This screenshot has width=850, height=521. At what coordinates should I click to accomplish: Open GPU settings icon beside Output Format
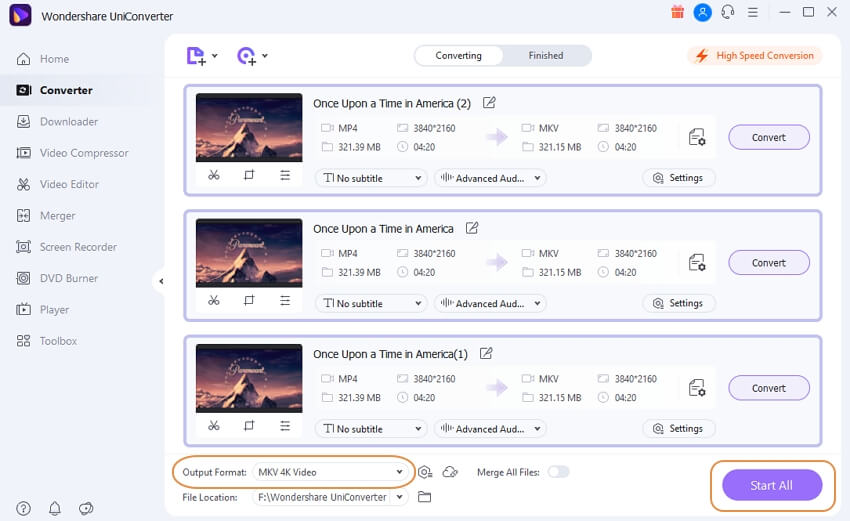[x=425, y=472]
